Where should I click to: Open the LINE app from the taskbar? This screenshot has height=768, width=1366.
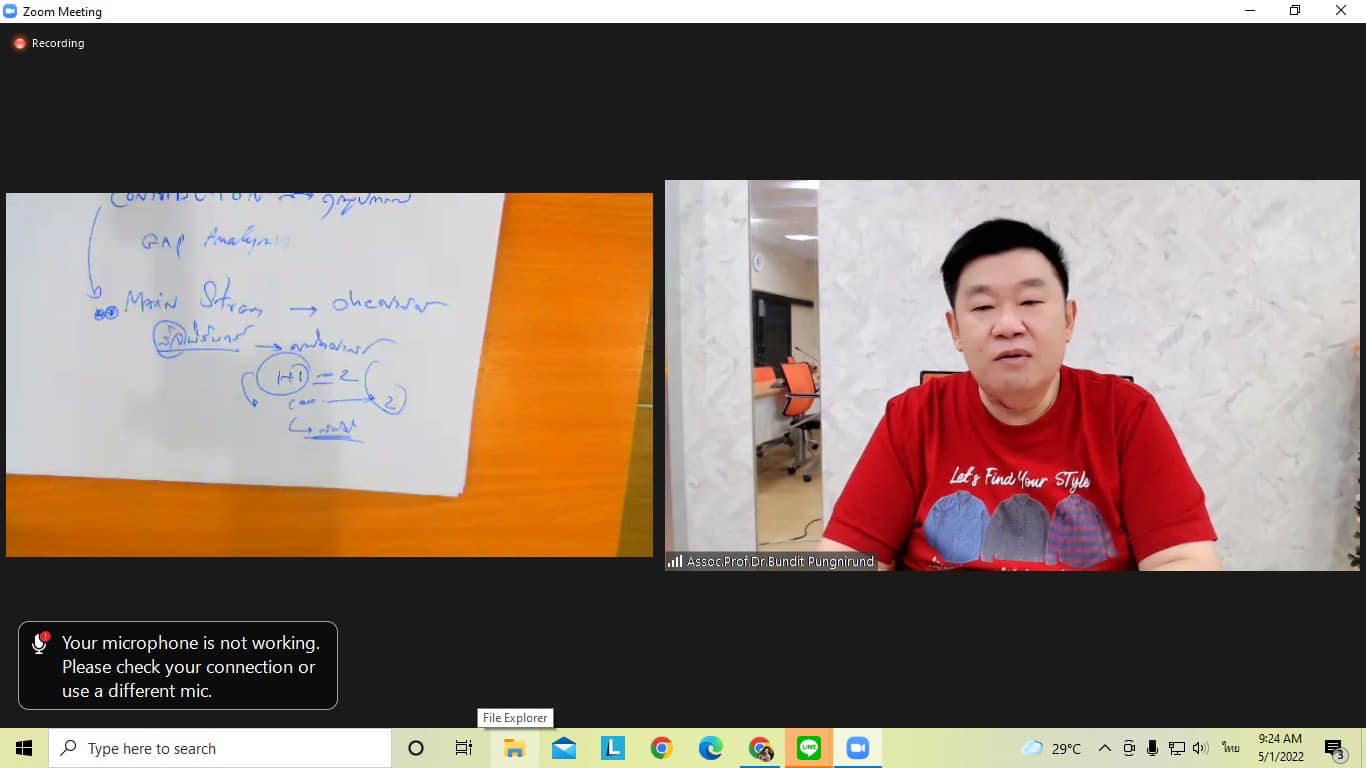click(808, 748)
